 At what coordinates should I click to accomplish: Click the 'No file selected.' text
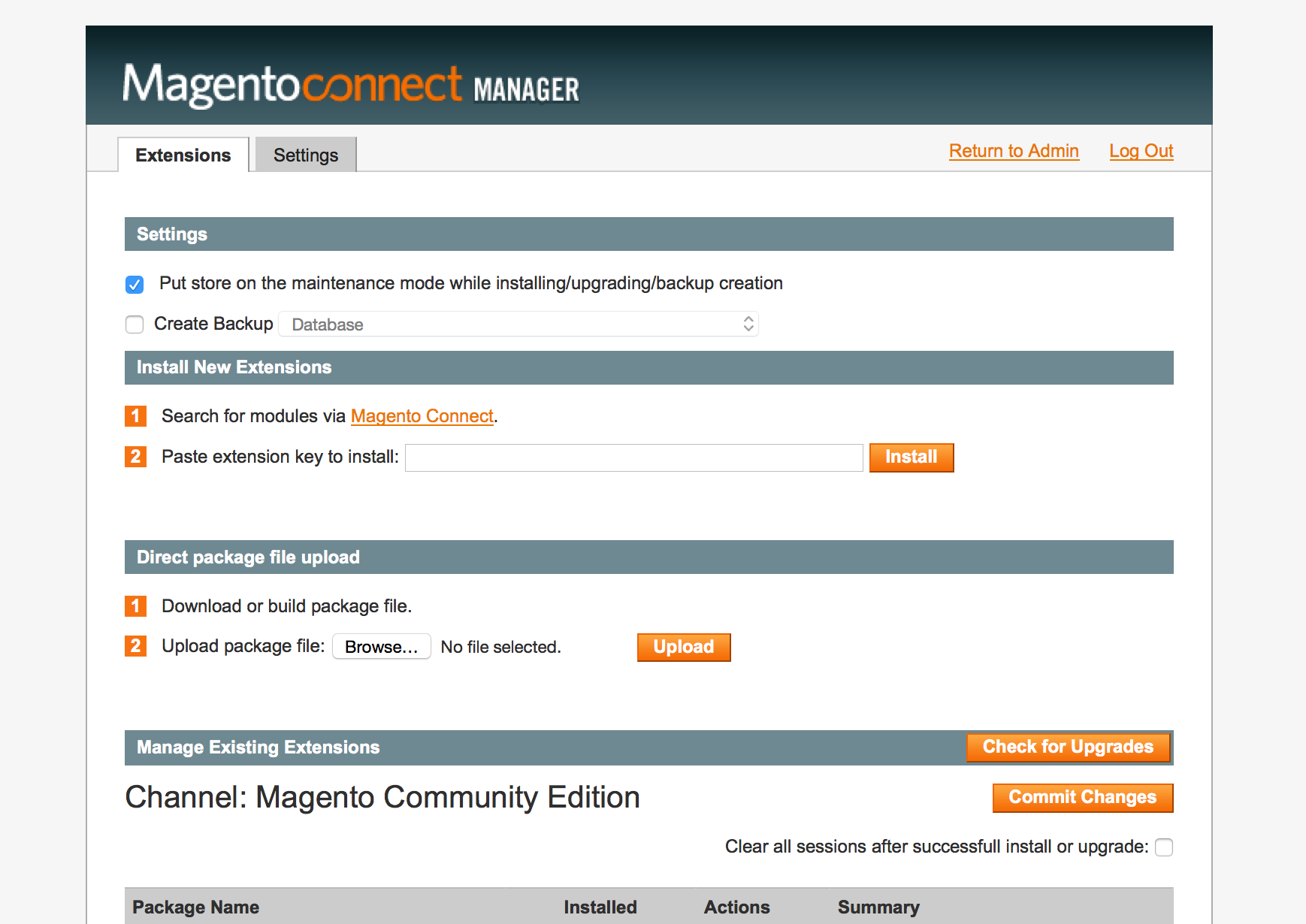point(501,647)
